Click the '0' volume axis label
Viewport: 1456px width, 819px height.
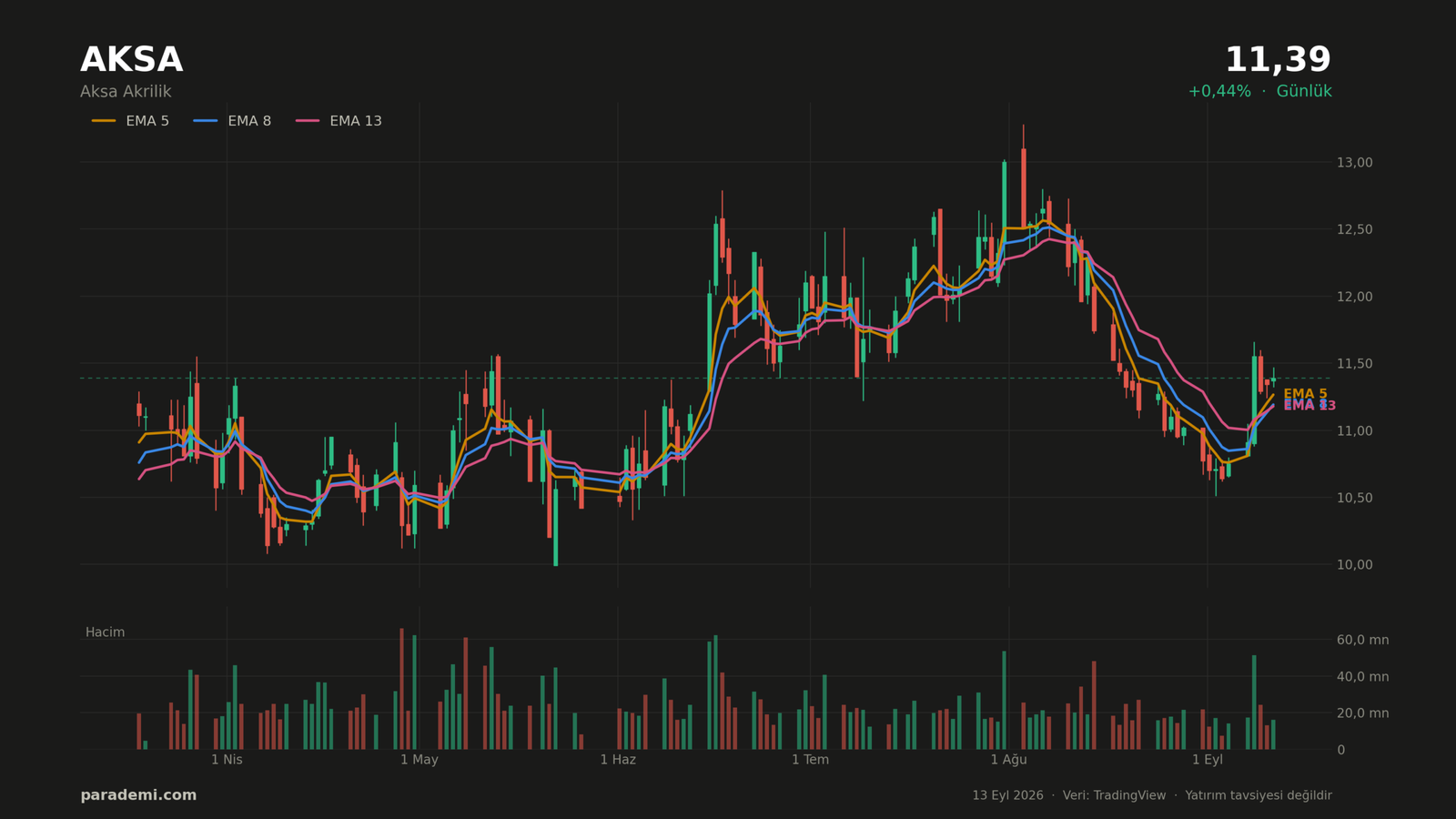point(1340,750)
